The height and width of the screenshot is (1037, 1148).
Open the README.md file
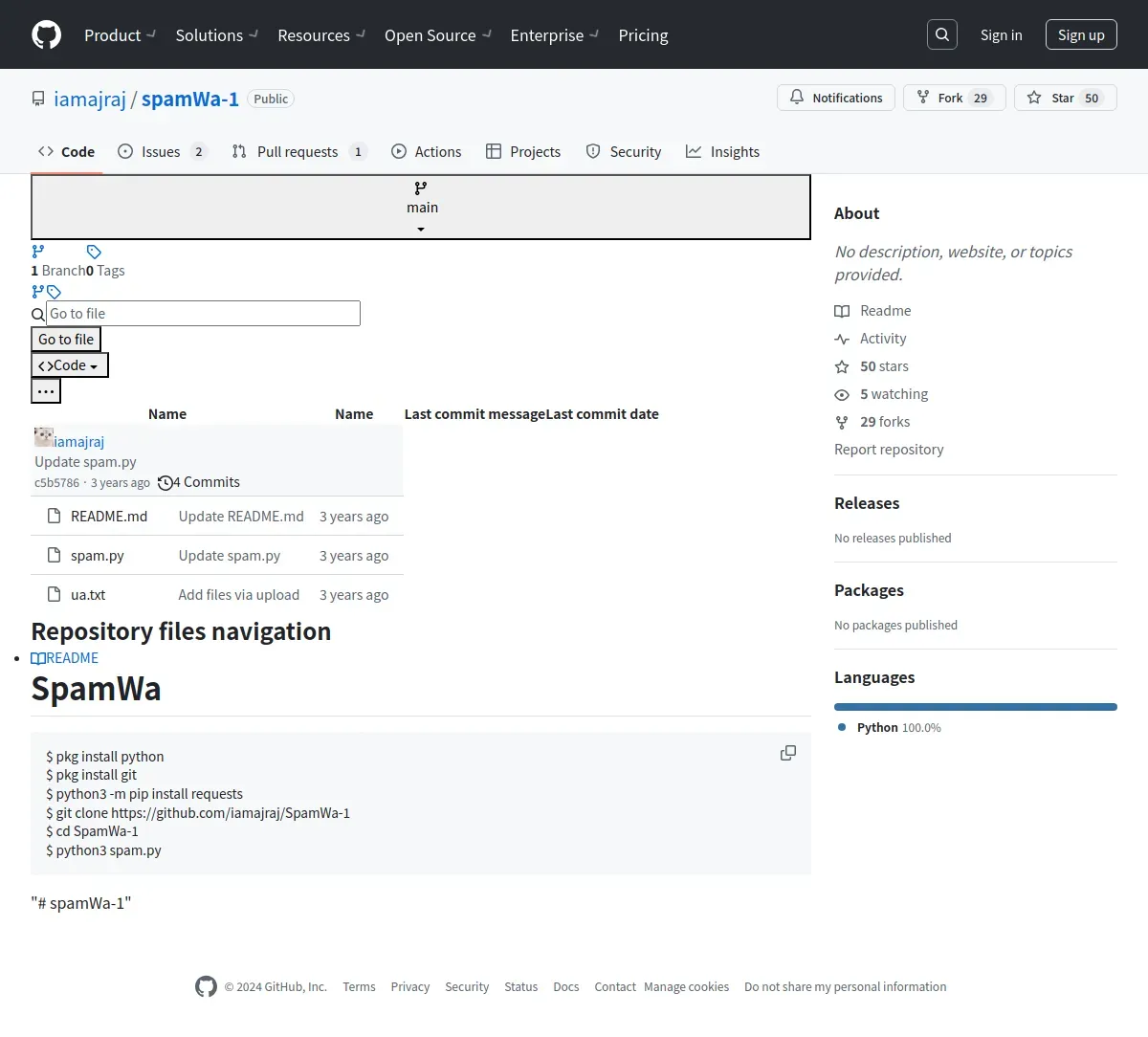tap(109, 517)
